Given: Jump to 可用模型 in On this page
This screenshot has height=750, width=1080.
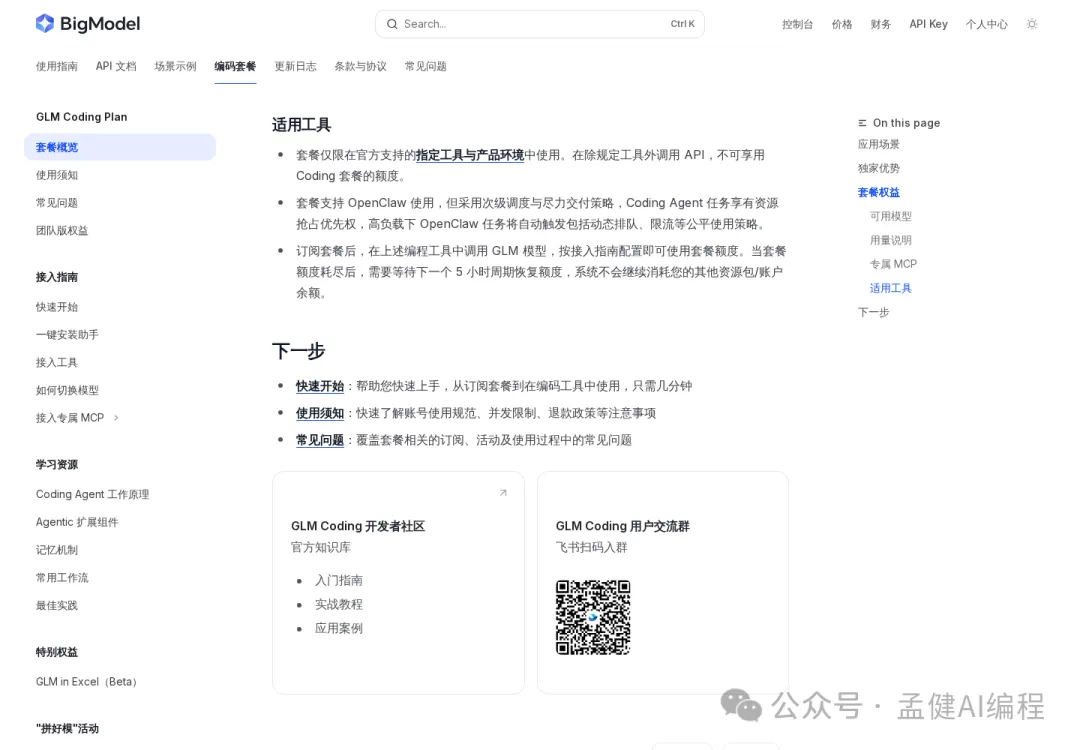Looking at the screenshot, I should pos(890,216).
